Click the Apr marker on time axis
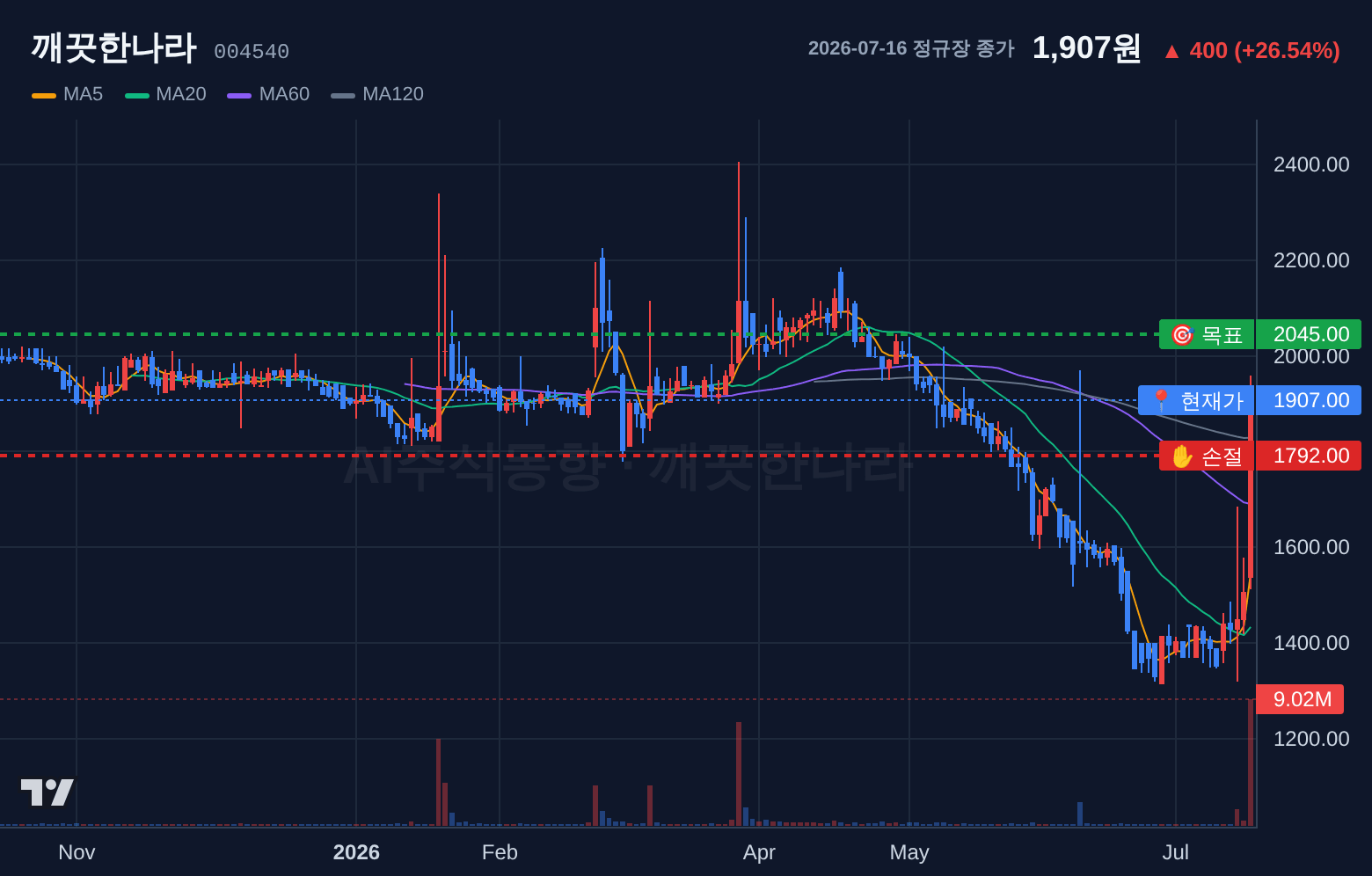This screenshot has width=1372, height=876. (759, 852)
